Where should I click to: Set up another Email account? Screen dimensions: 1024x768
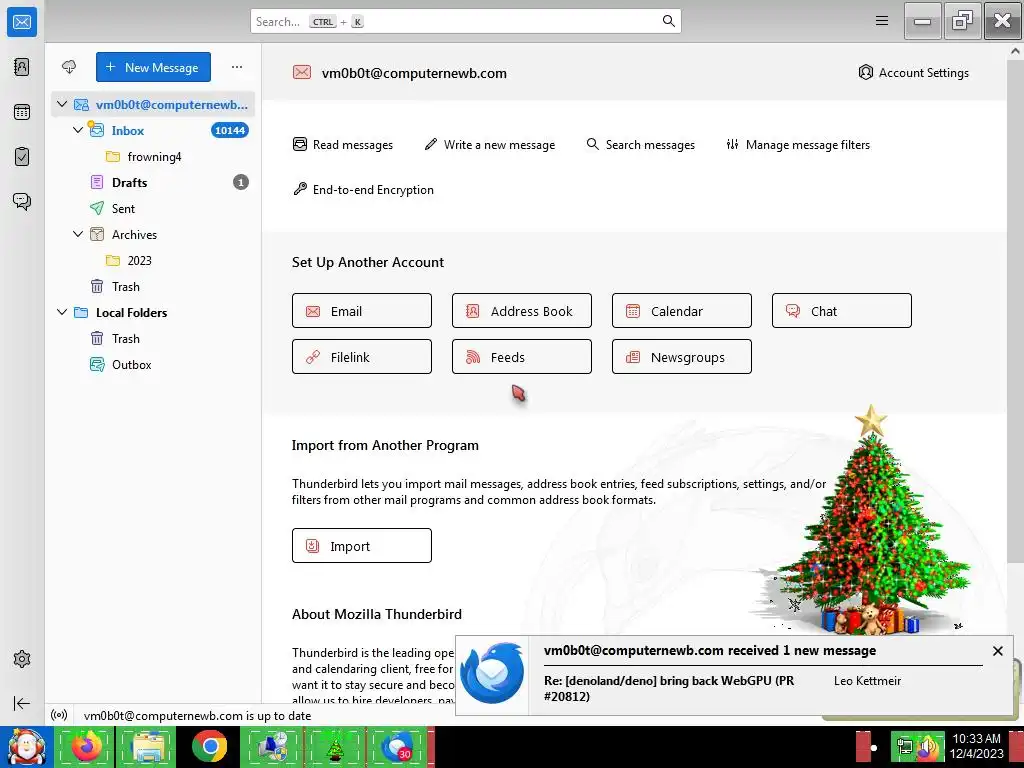pos(362,311)
